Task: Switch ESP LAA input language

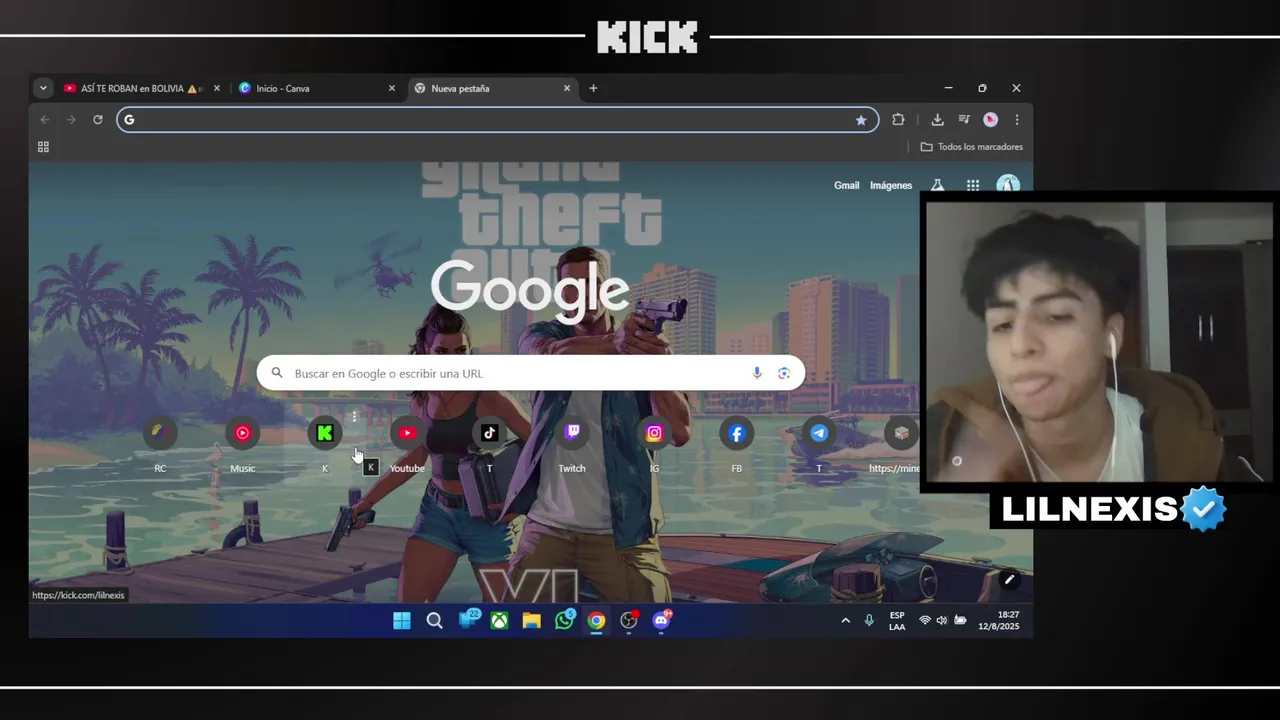Action: [x=897, y=621]
